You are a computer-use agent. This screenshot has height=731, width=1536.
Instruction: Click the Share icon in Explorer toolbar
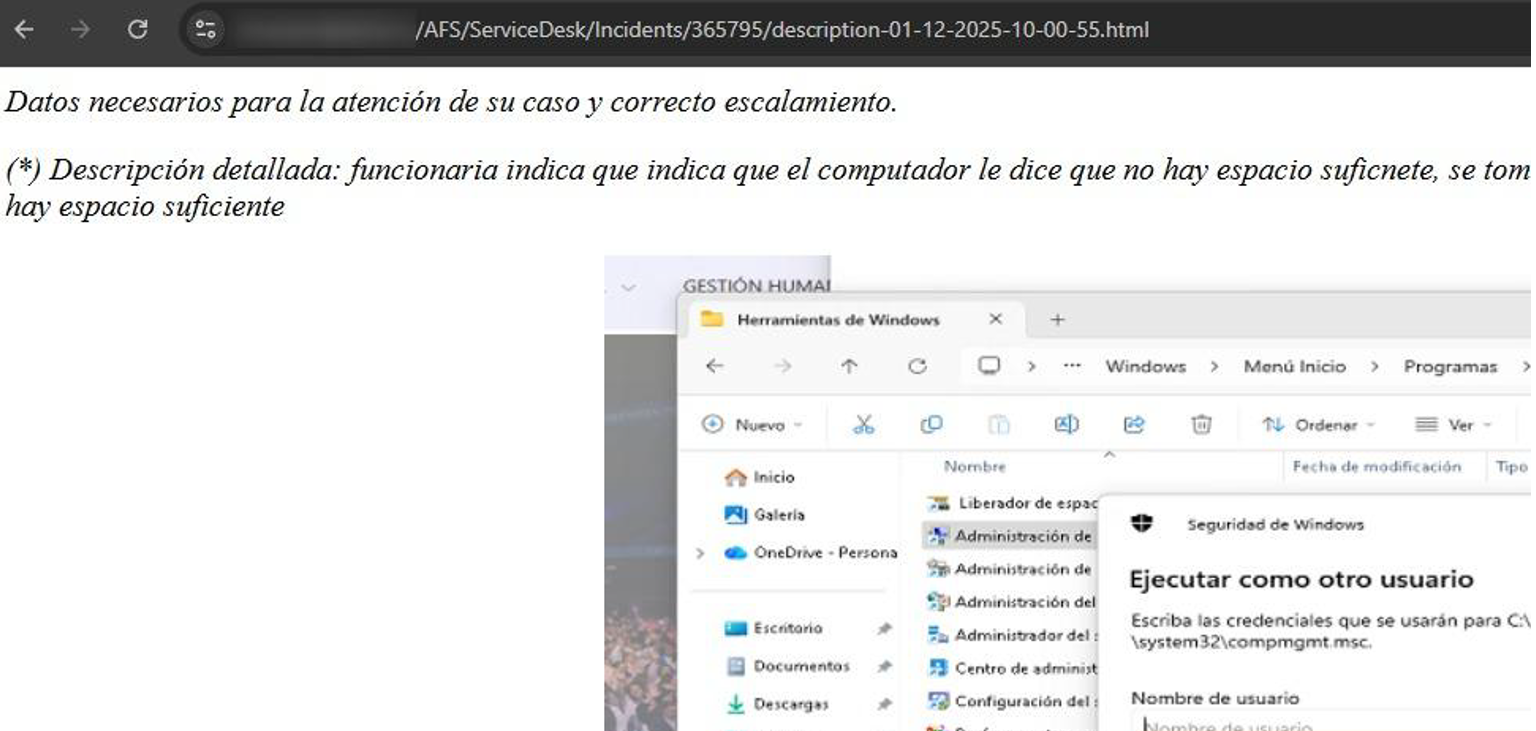pos(1133,425)
